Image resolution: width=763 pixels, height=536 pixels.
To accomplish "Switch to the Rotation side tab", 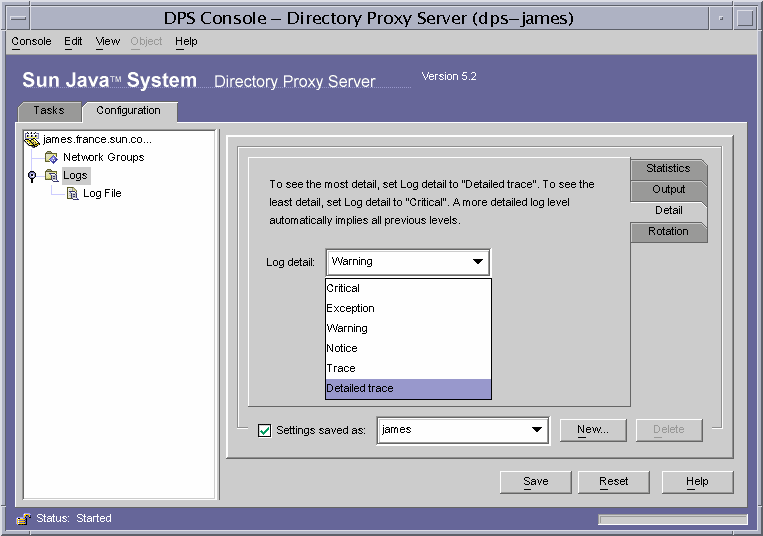I will click(x=668, y=232).
